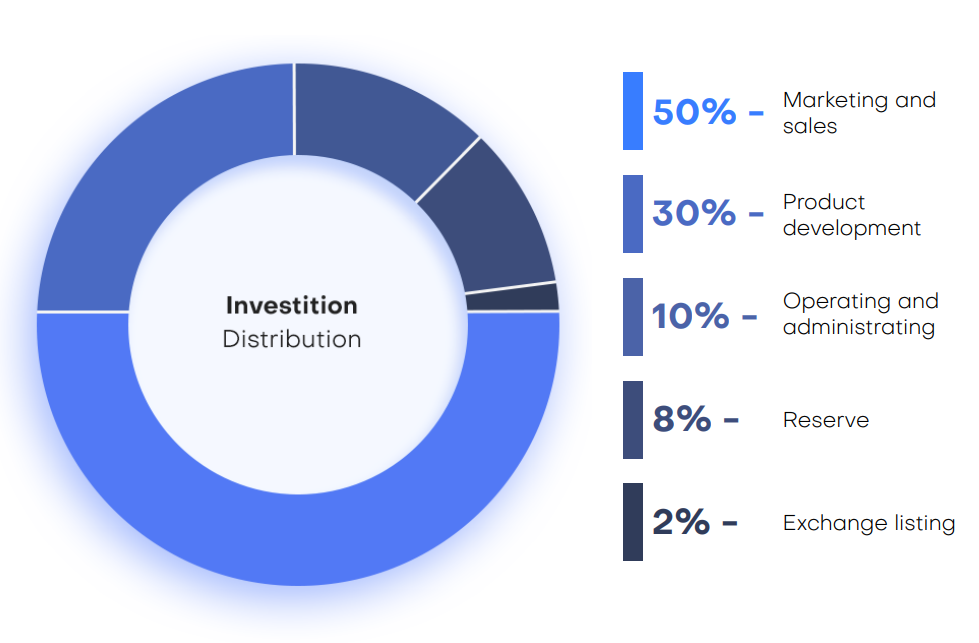979x643 pixels.
Task: Click the bright blue Marketing legend swatch
Action: pos(632,111)
